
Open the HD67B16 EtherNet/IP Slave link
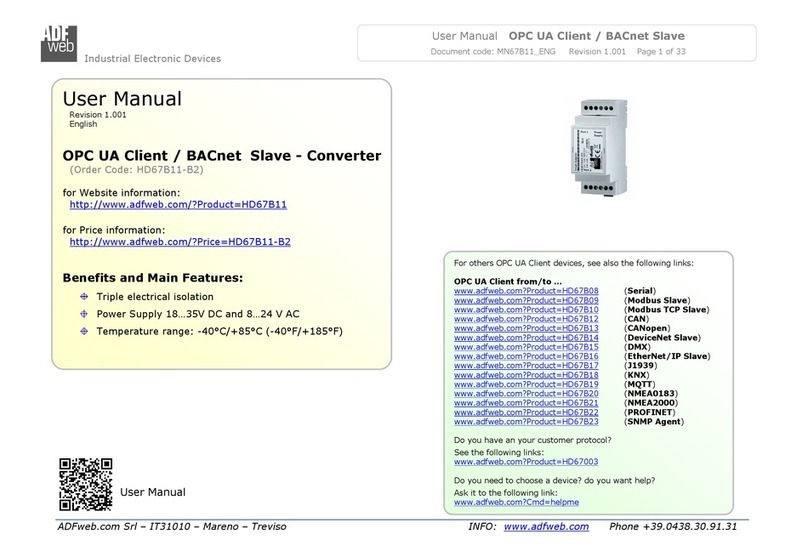(526, 356)
